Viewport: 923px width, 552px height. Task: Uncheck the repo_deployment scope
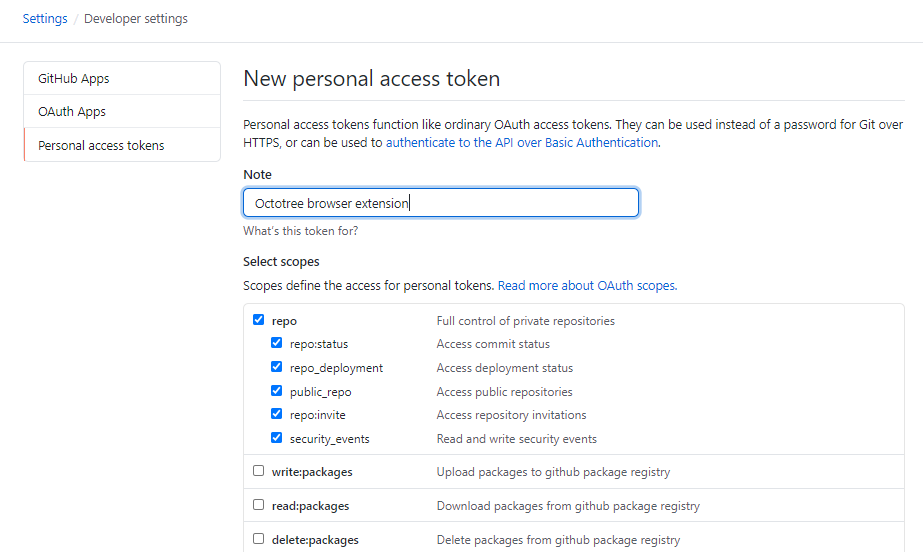(276, 367)
